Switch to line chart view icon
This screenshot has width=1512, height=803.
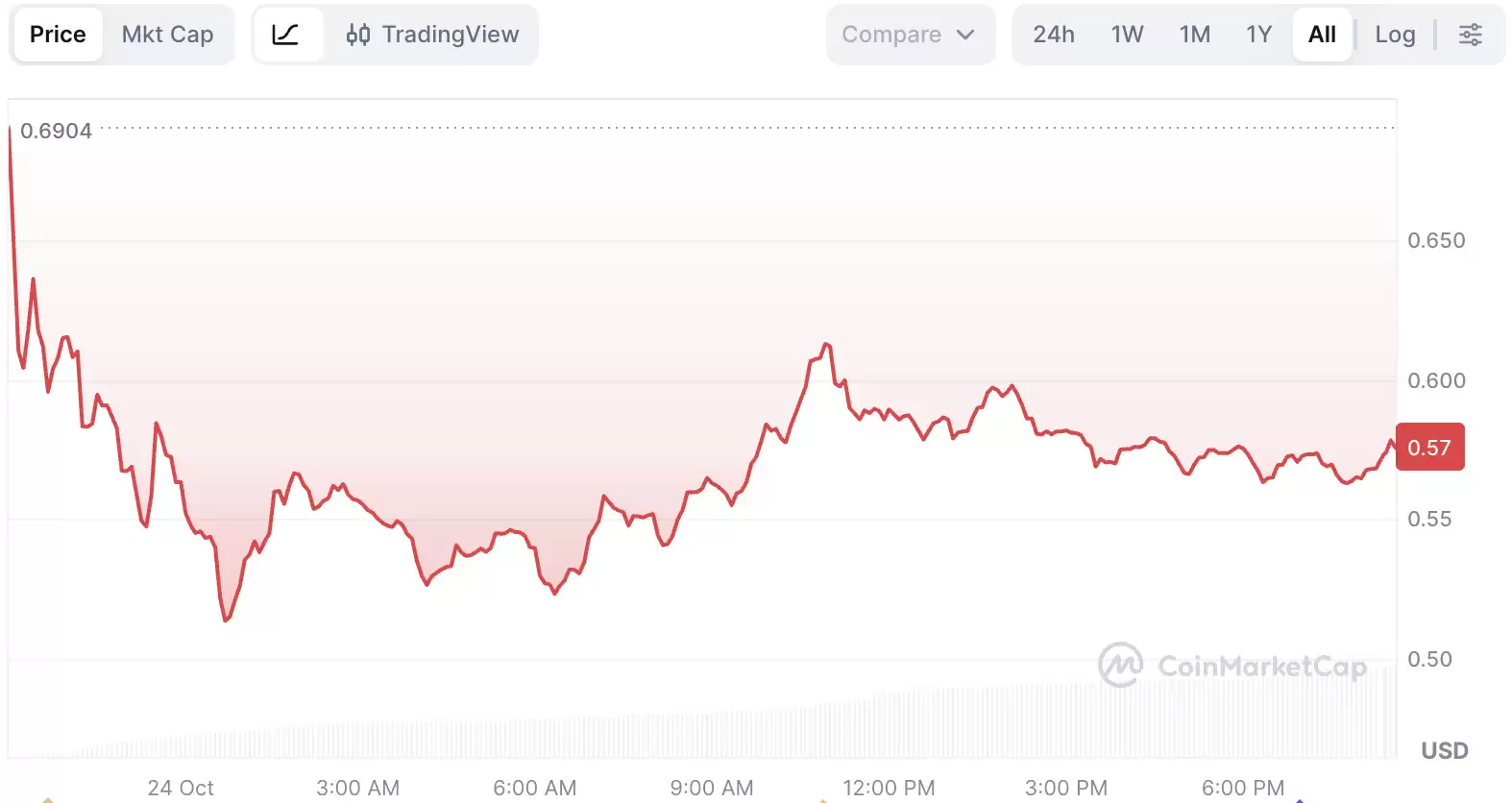[285, 35]
